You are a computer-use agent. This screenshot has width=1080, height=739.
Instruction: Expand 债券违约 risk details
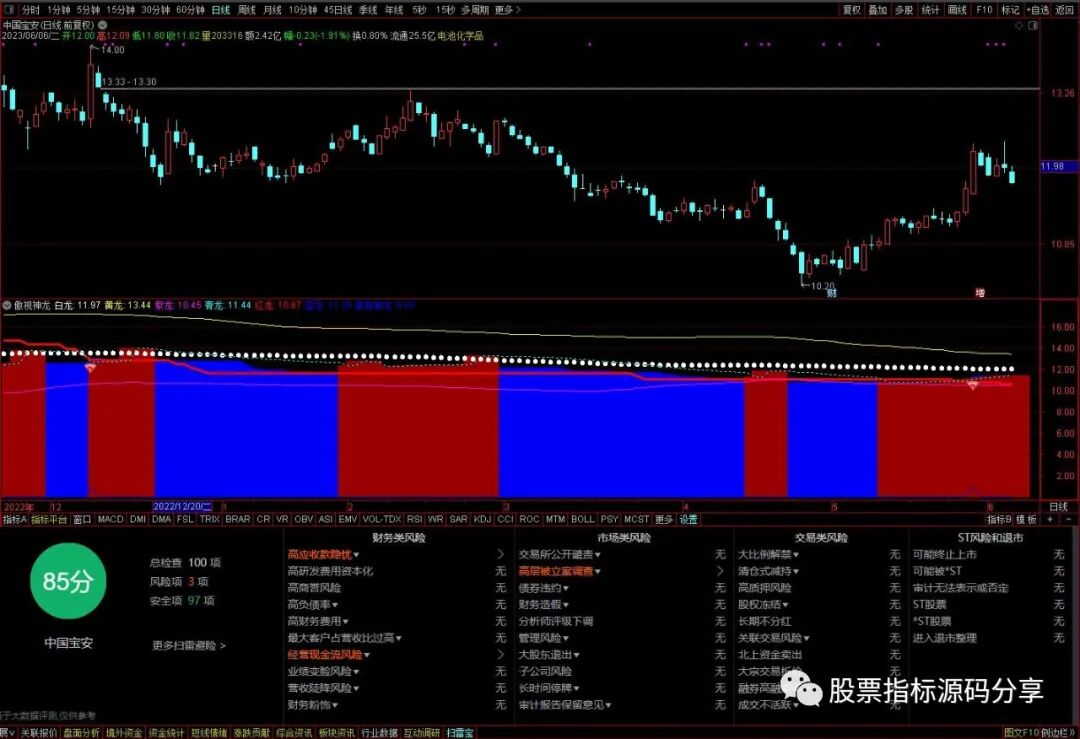coord(543,587)
